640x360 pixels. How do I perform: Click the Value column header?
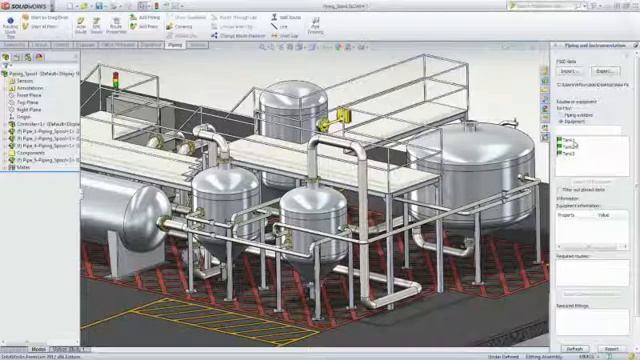coord(604,215)
